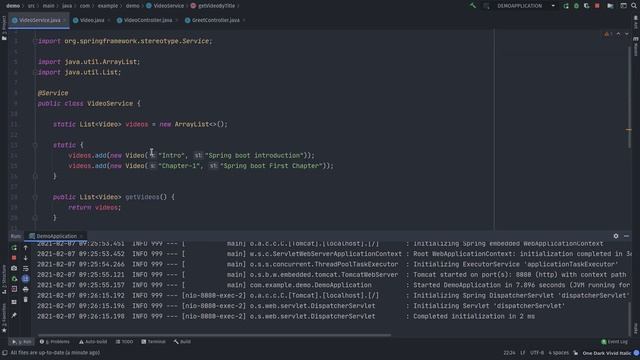Click the green Rerun icon in top toolbar
The width and height of the screenshot is (640, 360).
(566, 6)
